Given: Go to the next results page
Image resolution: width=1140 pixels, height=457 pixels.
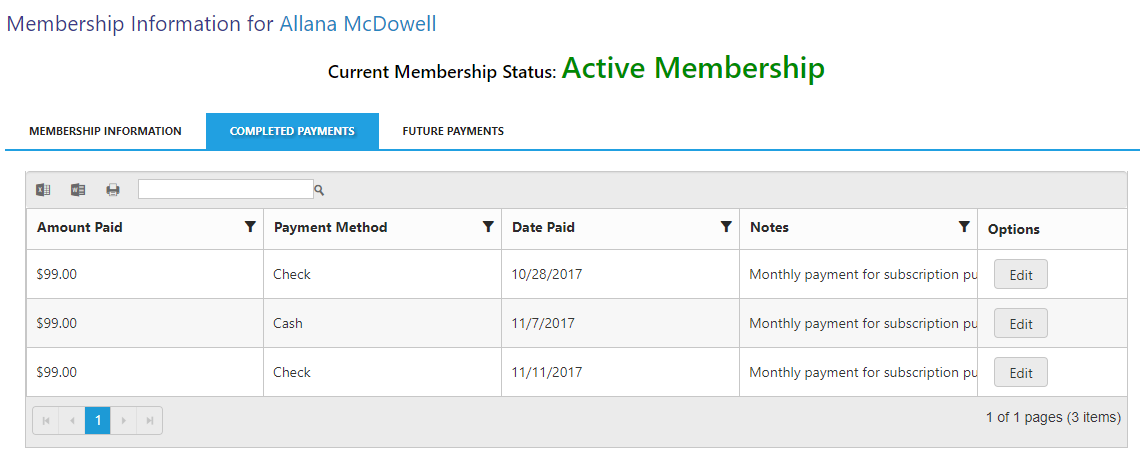Looking at the screenshot, I should point(124,421).
